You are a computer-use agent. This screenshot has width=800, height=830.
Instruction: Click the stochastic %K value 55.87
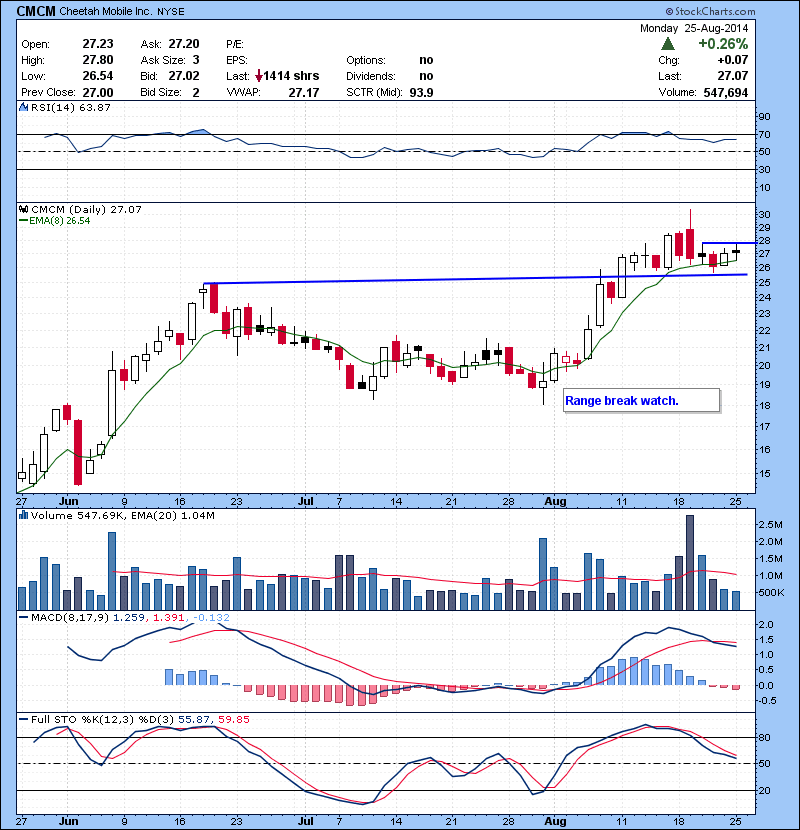194,719
